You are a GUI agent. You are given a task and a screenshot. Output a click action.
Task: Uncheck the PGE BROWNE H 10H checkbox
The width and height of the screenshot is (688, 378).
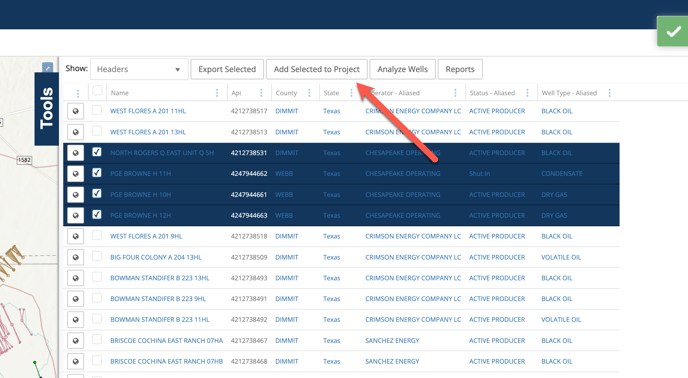click(x=97, y=194)
